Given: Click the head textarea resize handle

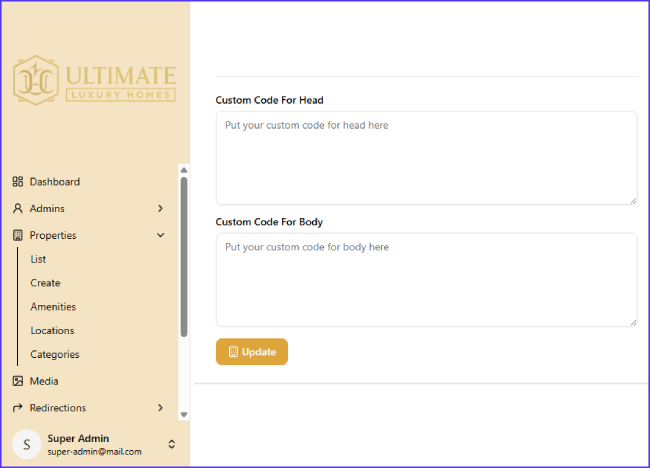Looking at the screenshot, I should click(633, 201).
